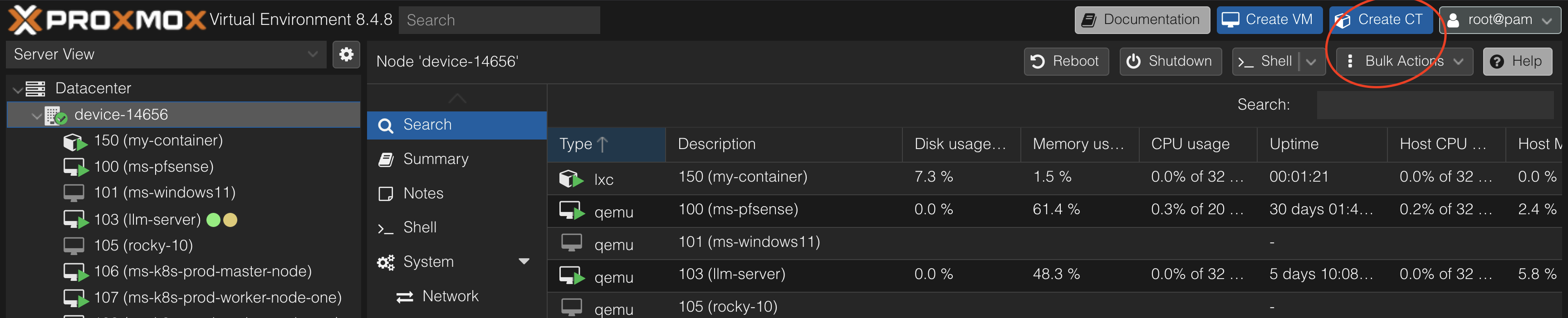Click the Proxmox logo
1568x318 pixels.
point(107,20)
